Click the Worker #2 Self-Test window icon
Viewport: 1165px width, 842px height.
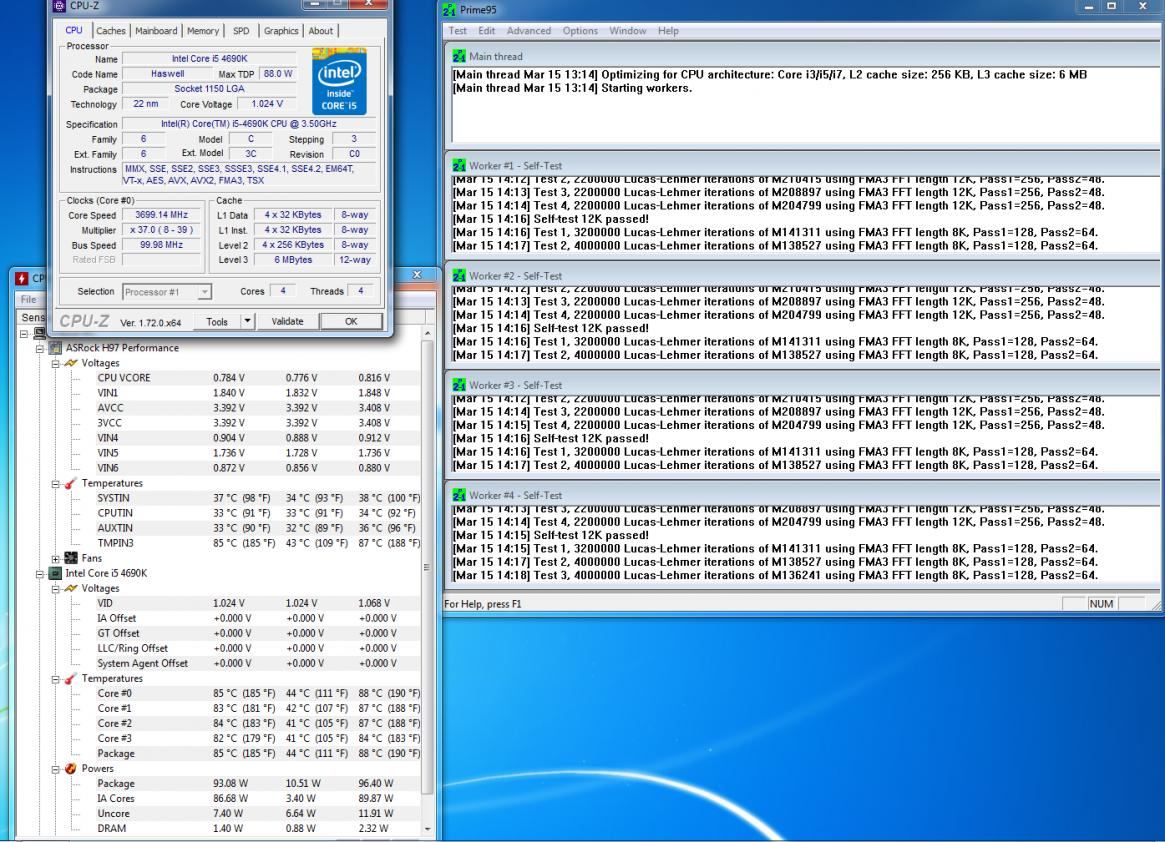point(459,276)
